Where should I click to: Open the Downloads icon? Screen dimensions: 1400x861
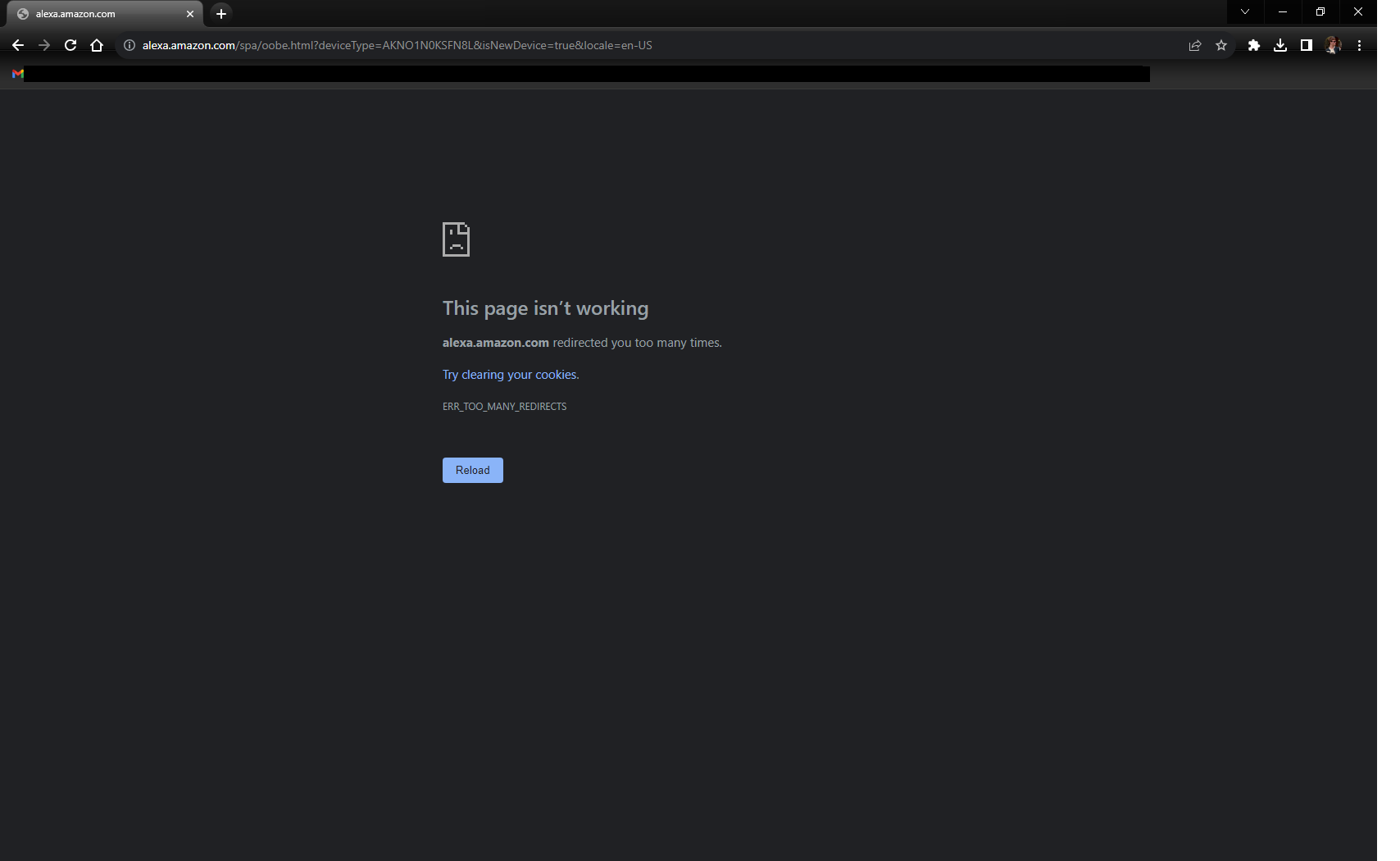(1280, 46)
